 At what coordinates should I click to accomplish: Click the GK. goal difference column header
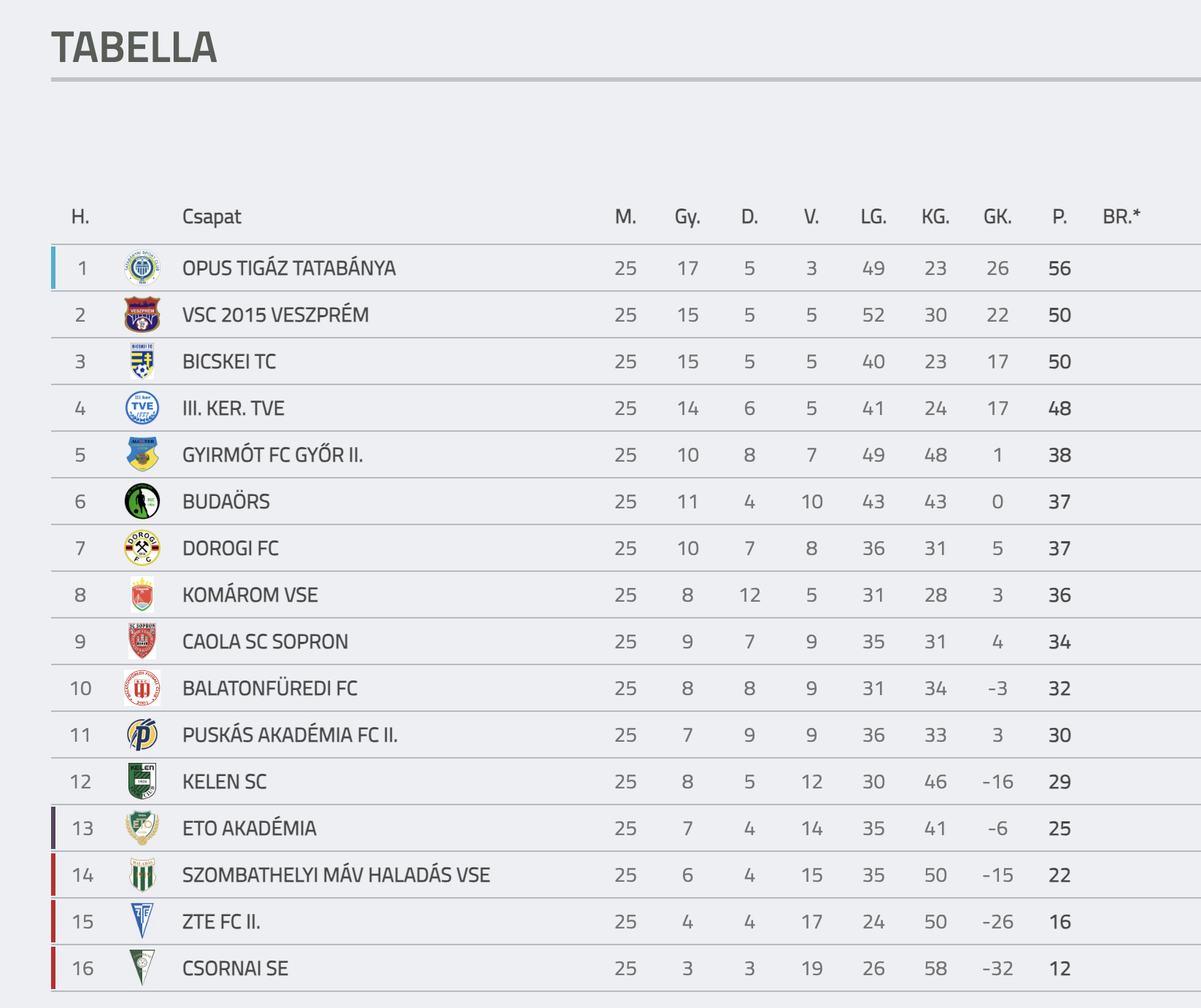(x=997, y=217)
